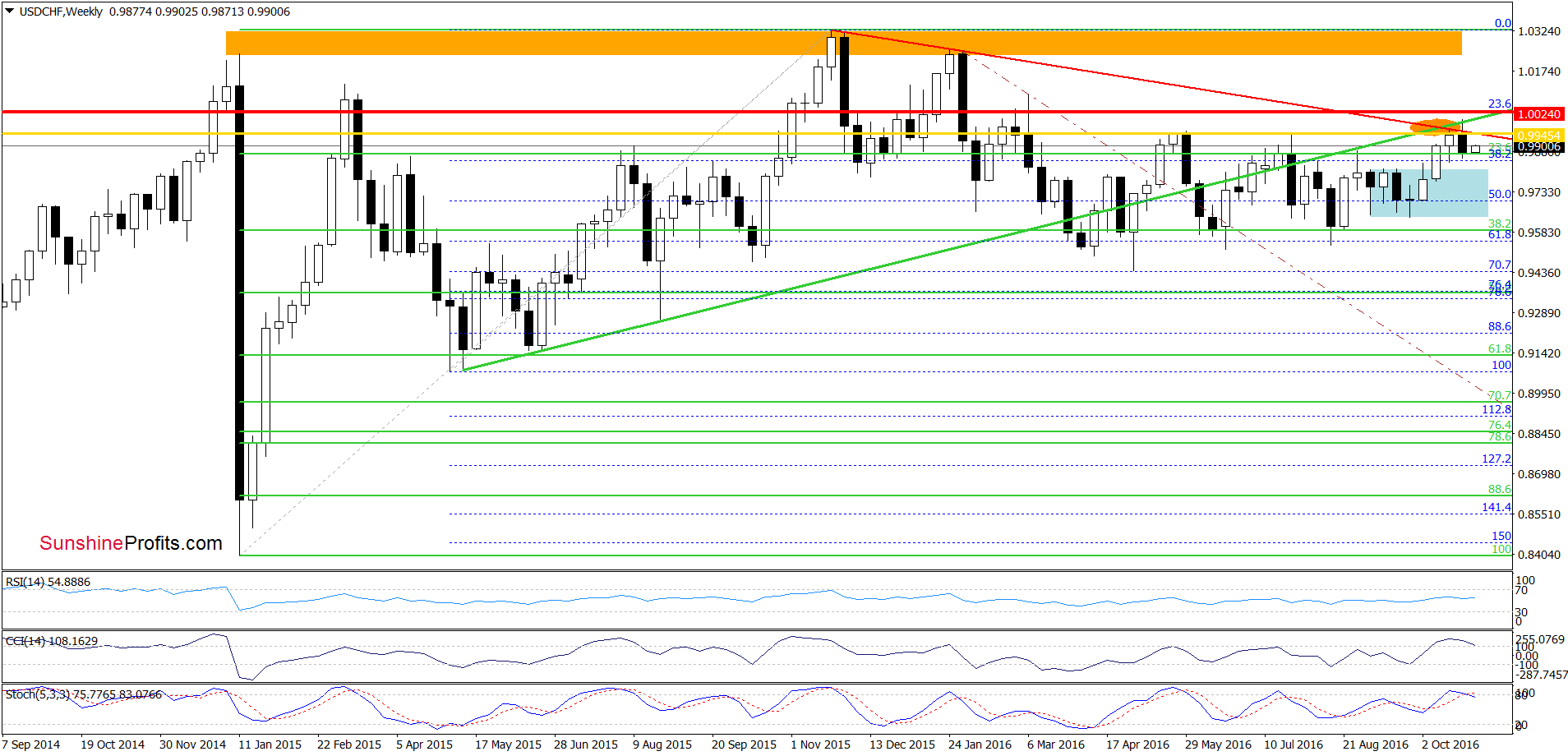Click the 9 Aug 2015 date label

[662, 744]
